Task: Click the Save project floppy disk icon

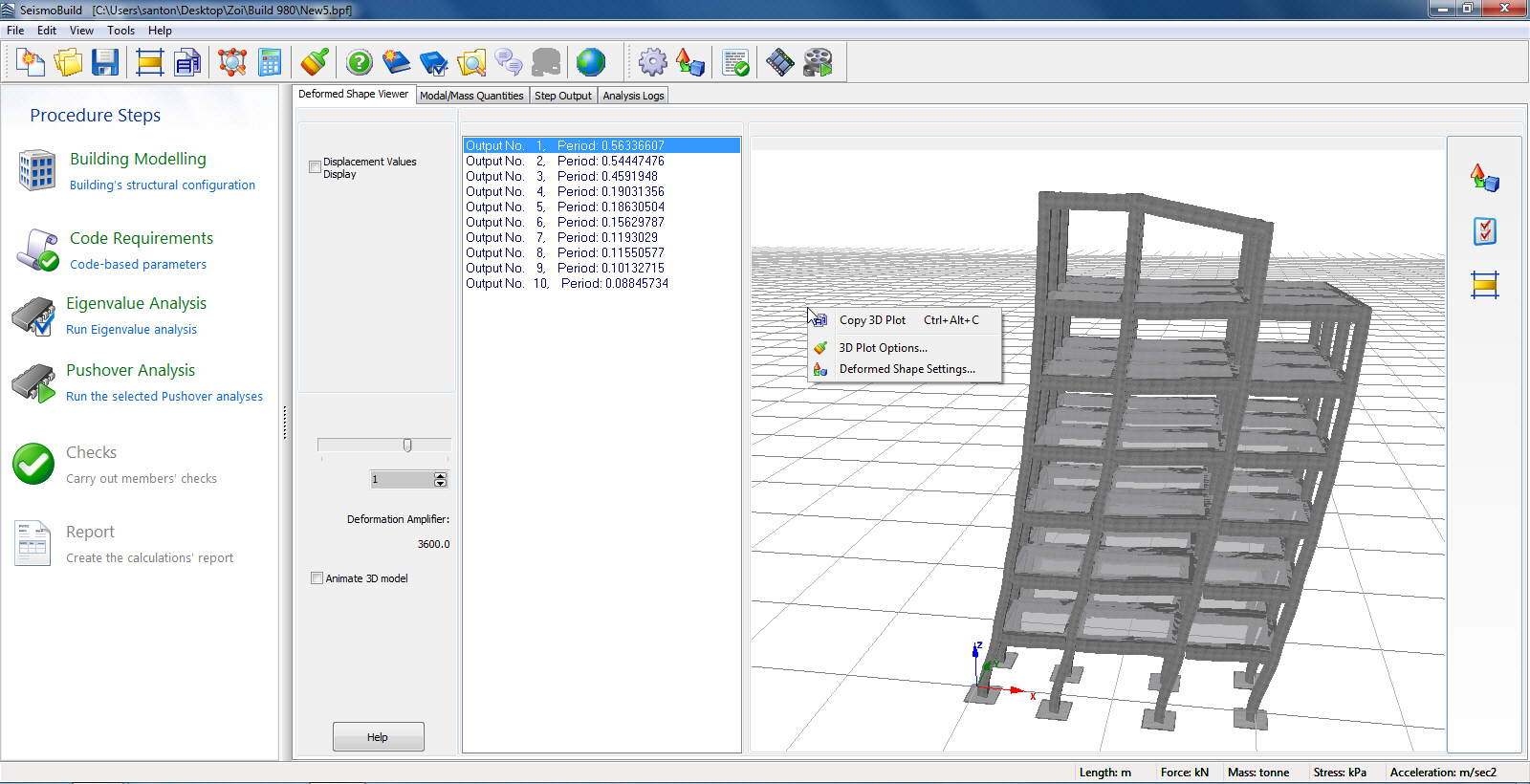Action: point(105,63)
